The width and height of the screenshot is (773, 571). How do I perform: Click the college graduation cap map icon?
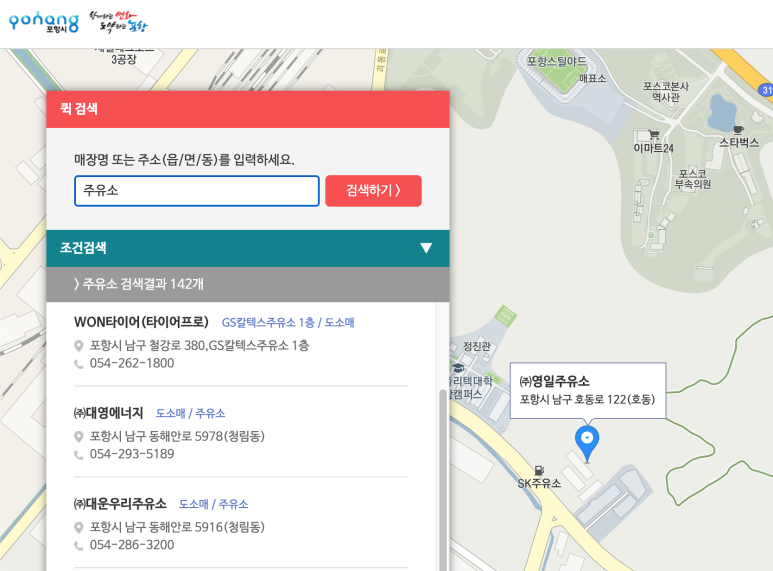click(458, 367)
